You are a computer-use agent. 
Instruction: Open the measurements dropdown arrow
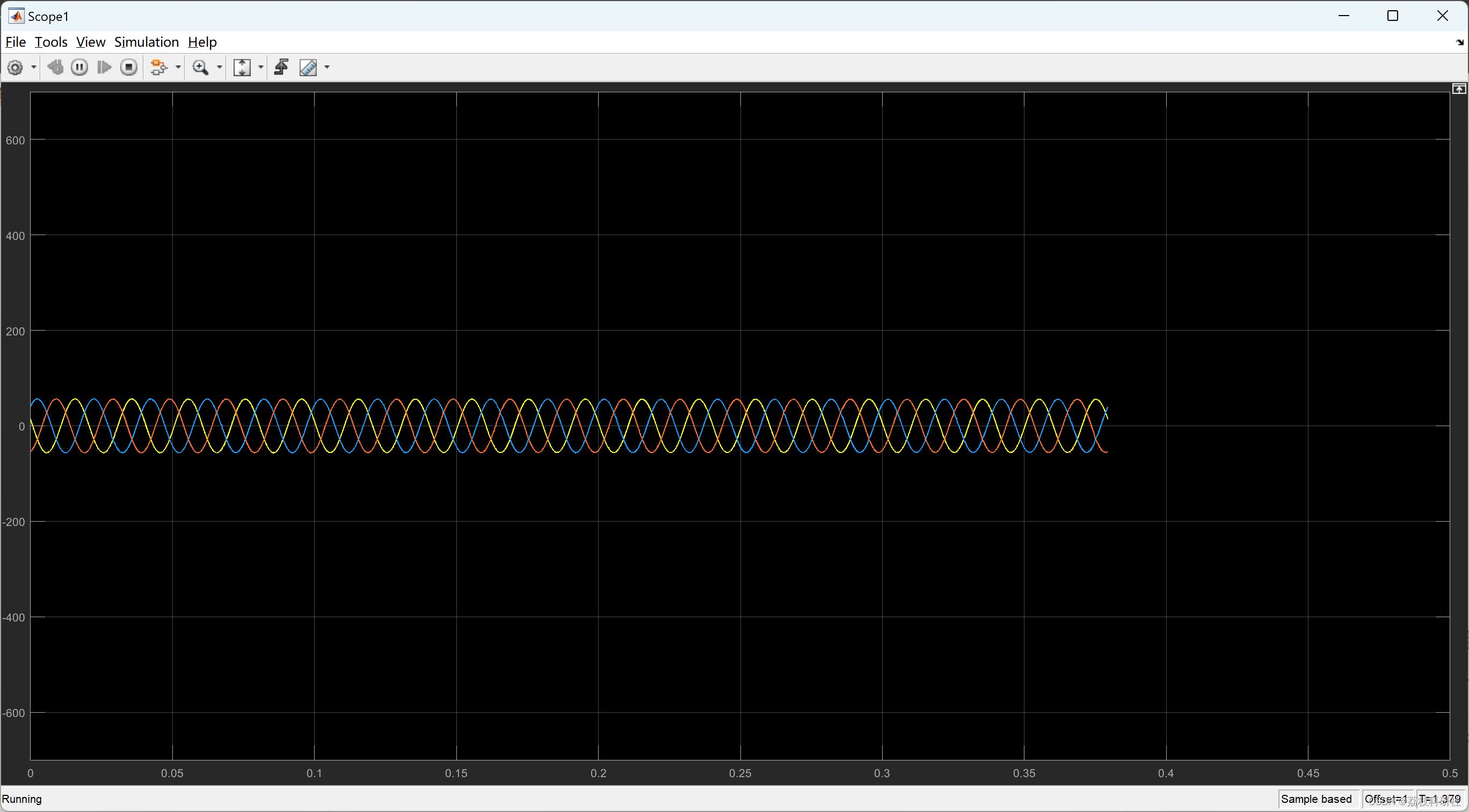(x=328, y=68)
